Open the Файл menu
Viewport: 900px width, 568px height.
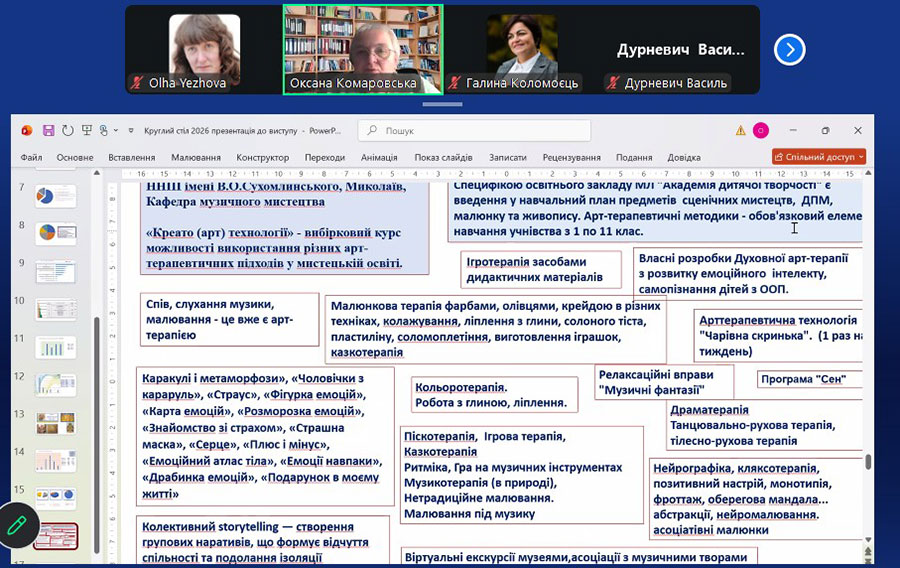point(31,157)
